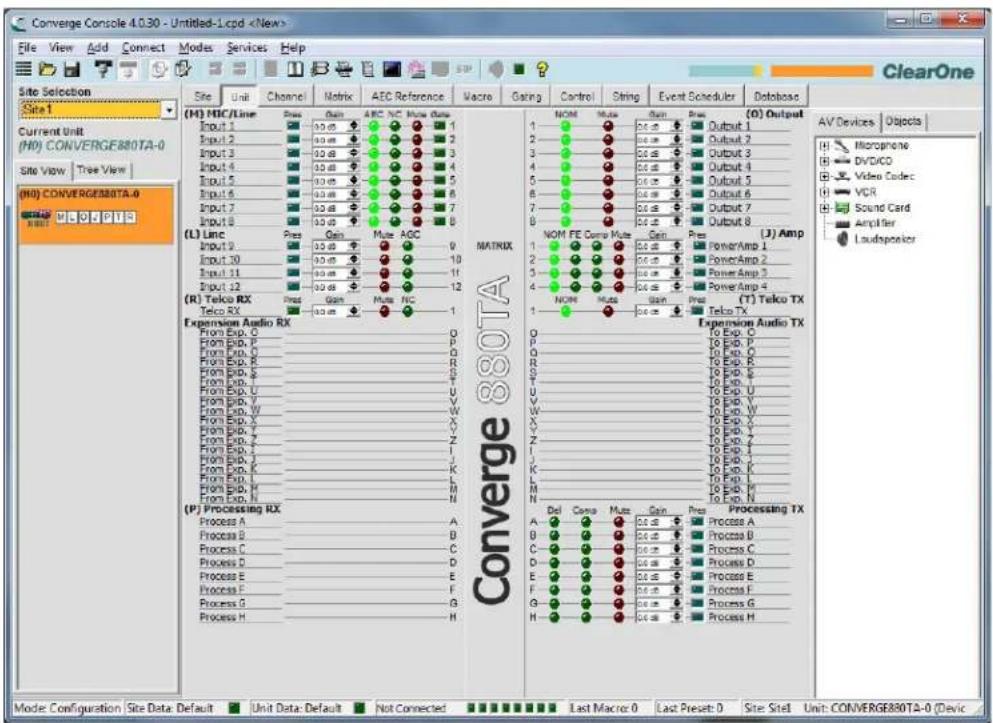This screenshot has height=723, width=993.
Task: Click Process F link in Processing TX
Action: pos(730,589)
